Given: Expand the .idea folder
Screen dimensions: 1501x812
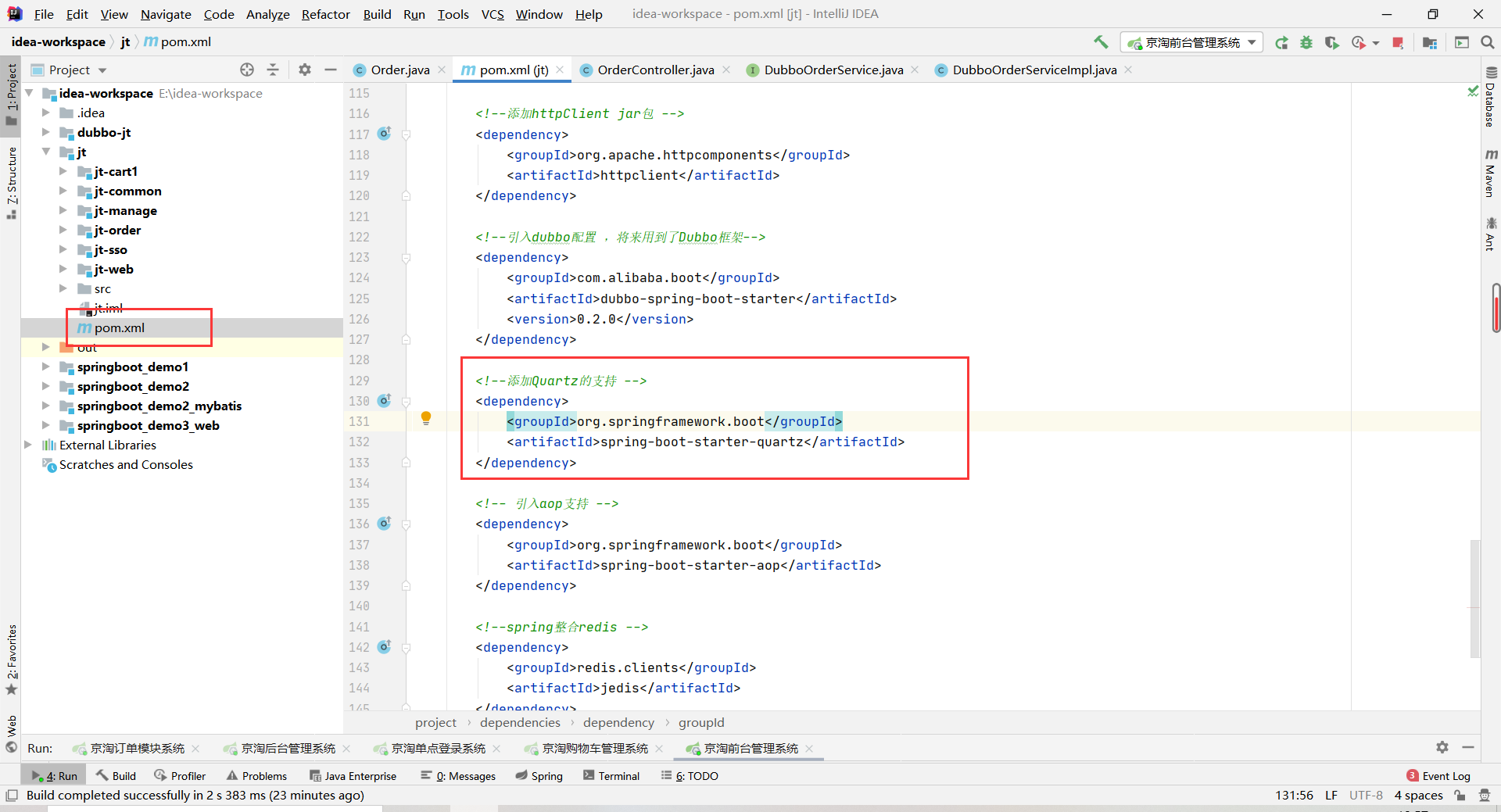Looking at the screenshot, I should [x=46, y=113].
